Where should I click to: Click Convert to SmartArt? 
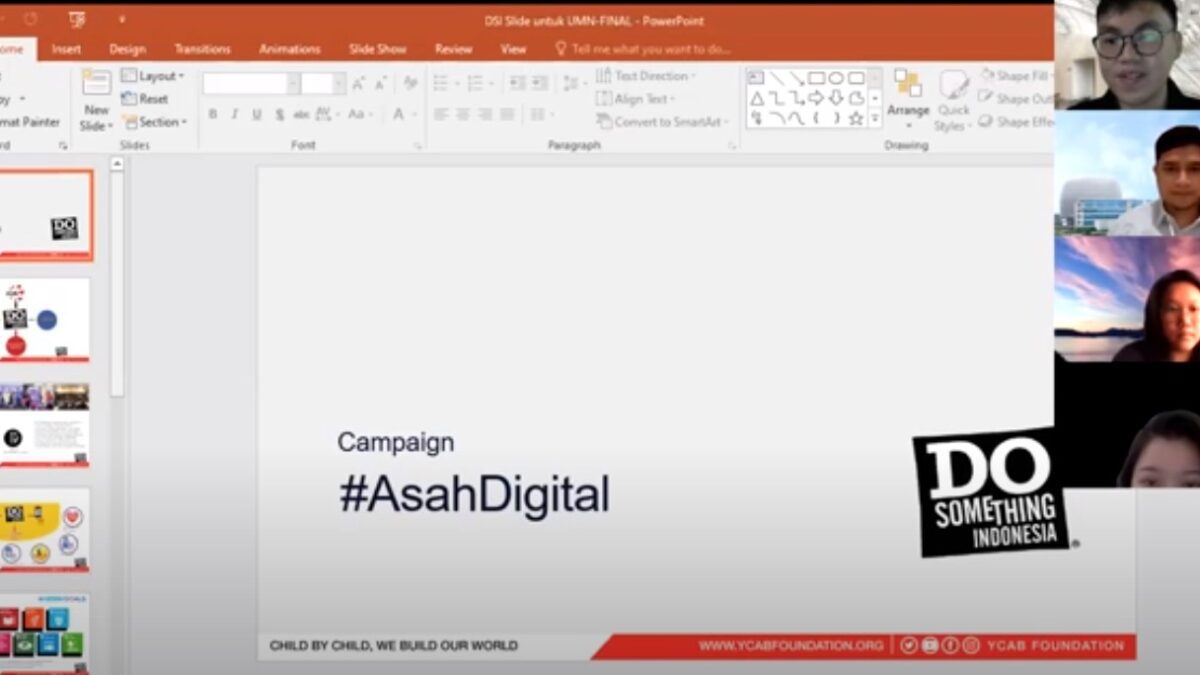(x=662, y=122)
